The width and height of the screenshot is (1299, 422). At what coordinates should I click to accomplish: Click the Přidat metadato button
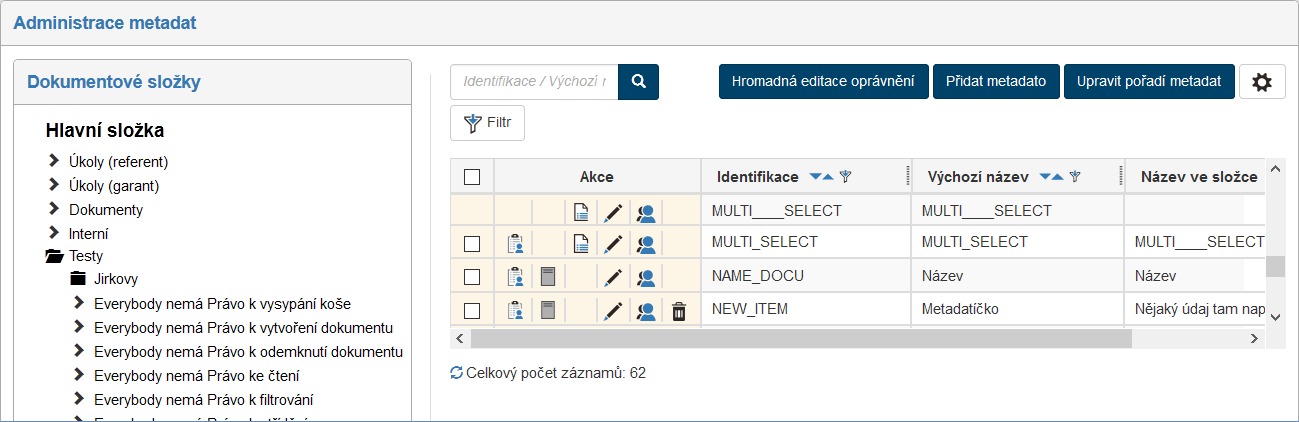tap(995, 82)
